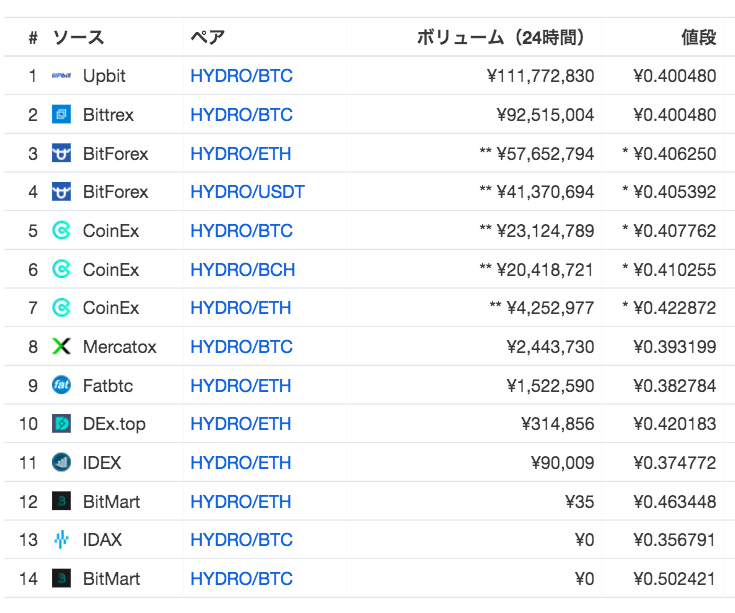Click volume value ¥57,652,794
The image size is (735, 613).
546,154
